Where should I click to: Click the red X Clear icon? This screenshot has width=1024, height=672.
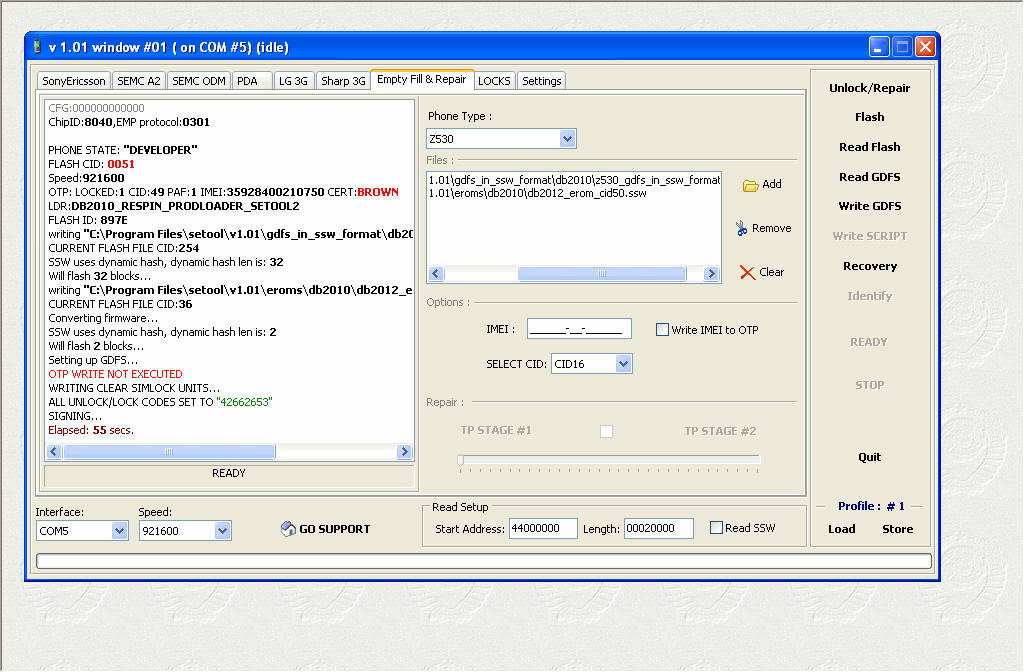pyautogui.click(x=747, y=272)
